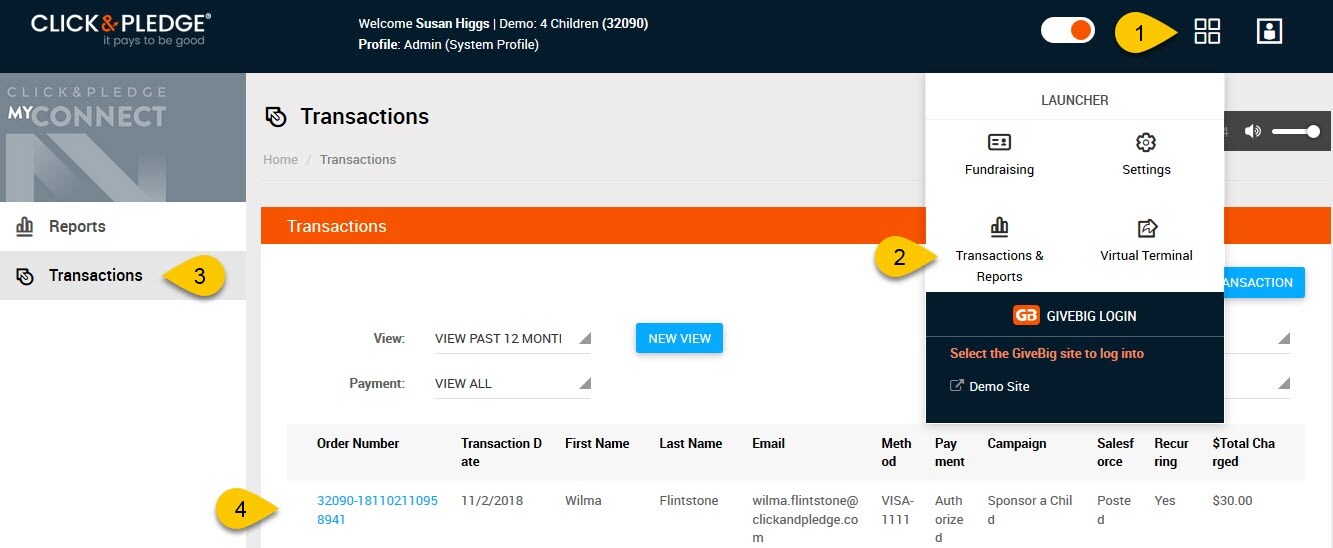Click the Transactions icon in sidebar
Screen dimensions: 1333x548
coord(25,276)
